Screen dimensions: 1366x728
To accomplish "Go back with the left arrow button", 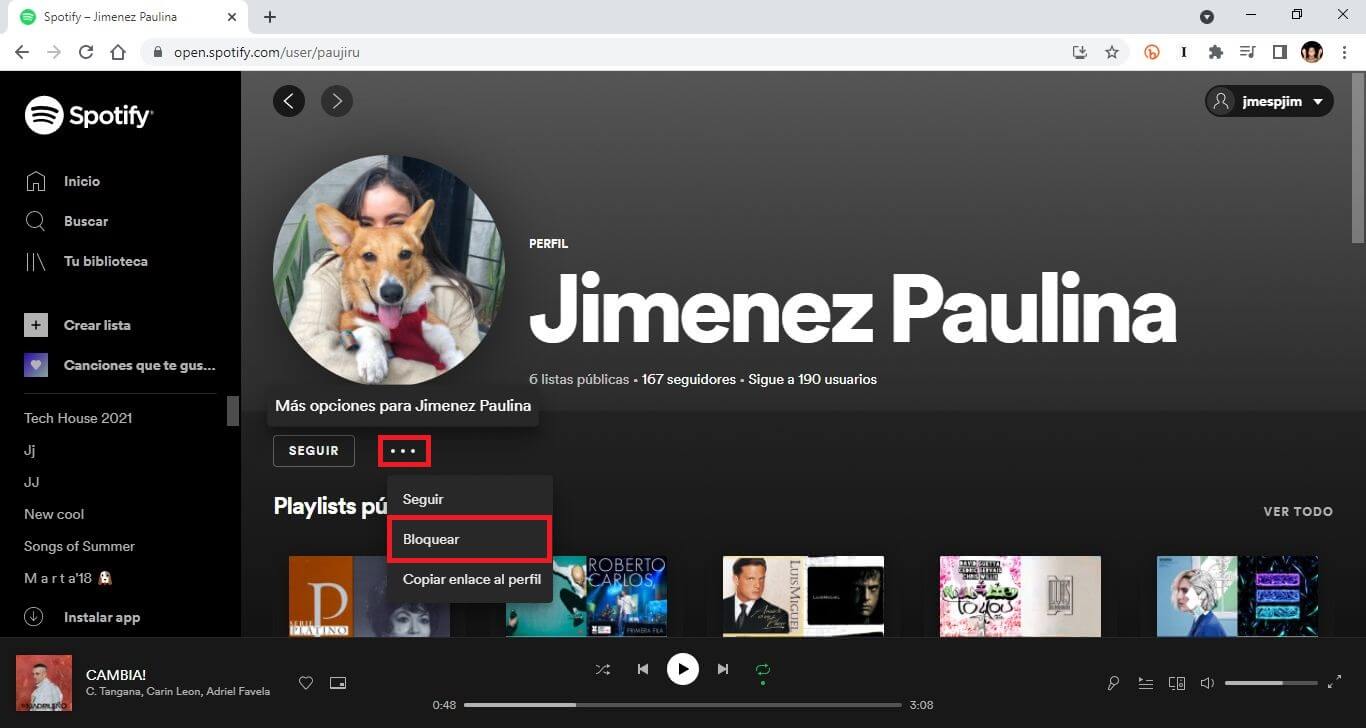I will click(289, 100).
